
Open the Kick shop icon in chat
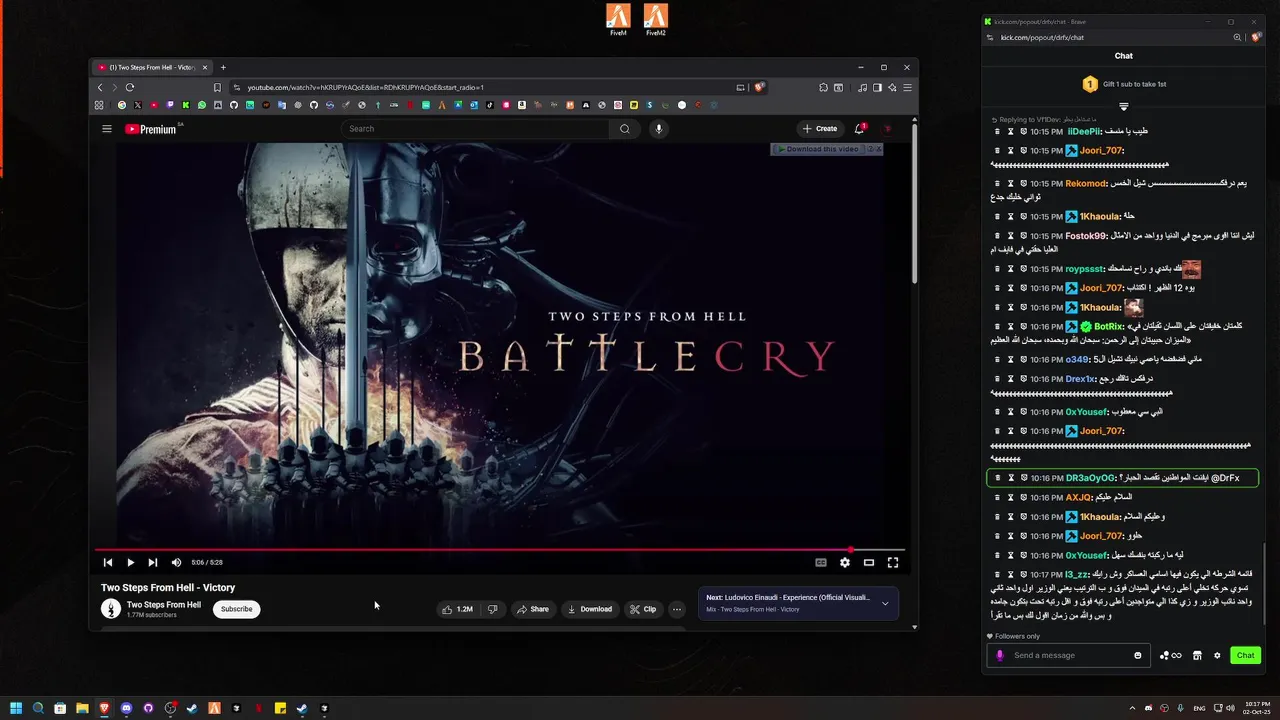[x=1197, y=656]
